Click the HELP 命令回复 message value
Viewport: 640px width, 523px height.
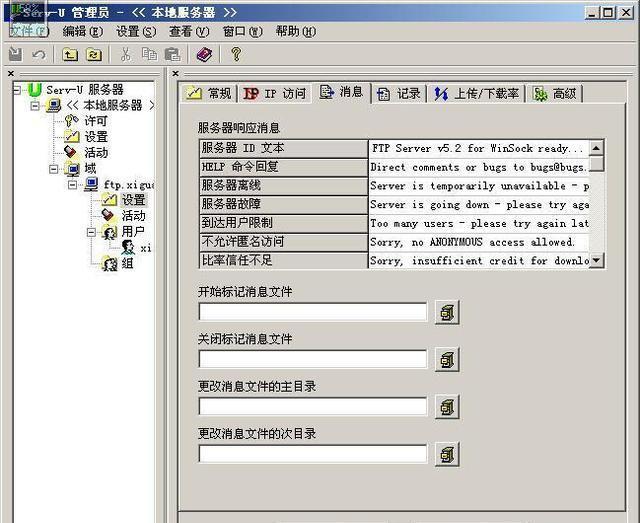(478, 167)
